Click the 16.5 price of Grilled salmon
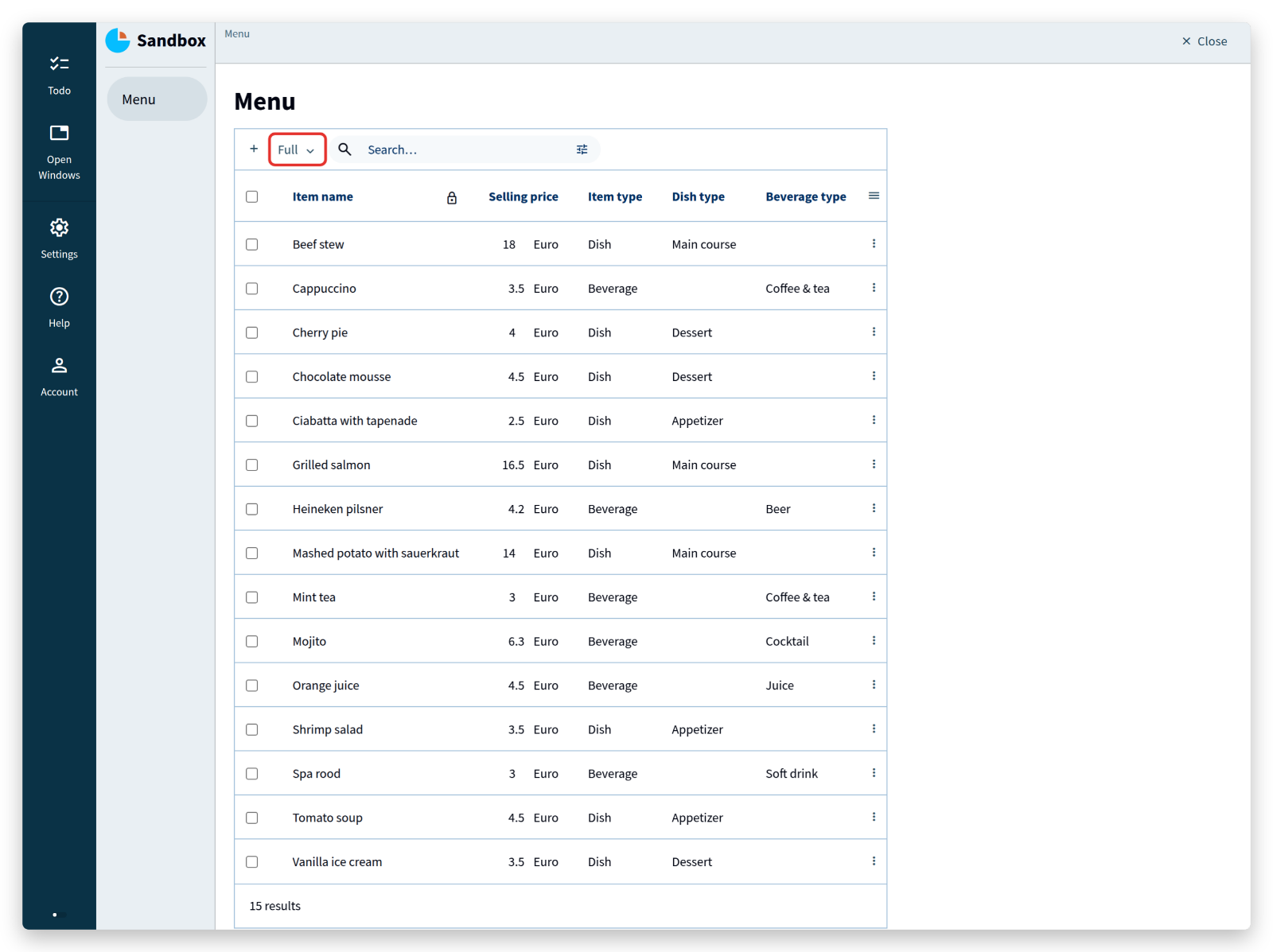Image resolution: width=1273 pixels, height=952 pixels. [513, 465]
